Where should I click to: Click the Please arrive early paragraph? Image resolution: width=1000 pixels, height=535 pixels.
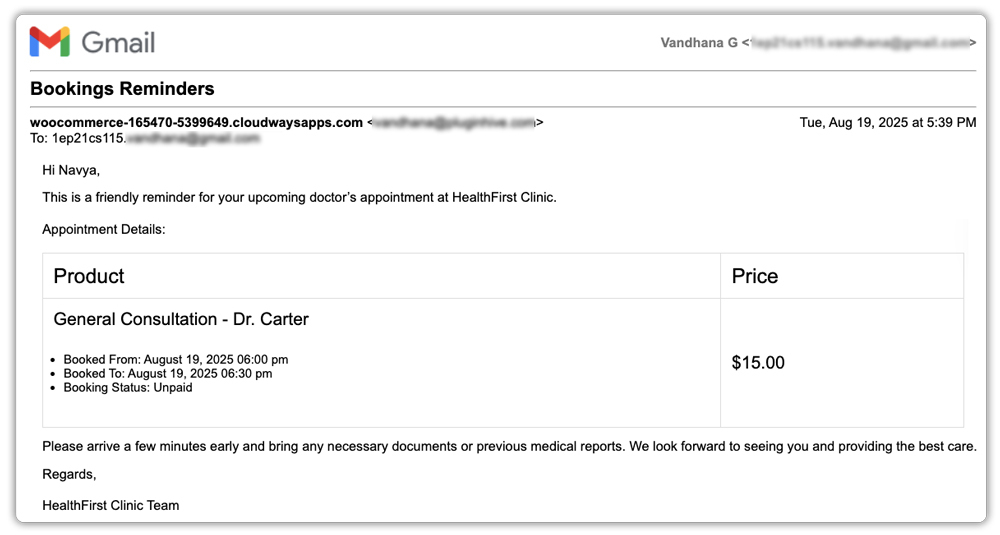tap(508, 446)
